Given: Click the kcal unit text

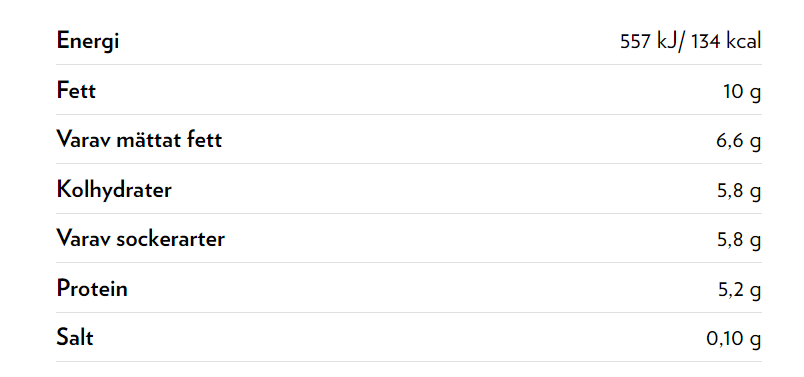Looking at the screenshot, I should [x=743, y=42].
